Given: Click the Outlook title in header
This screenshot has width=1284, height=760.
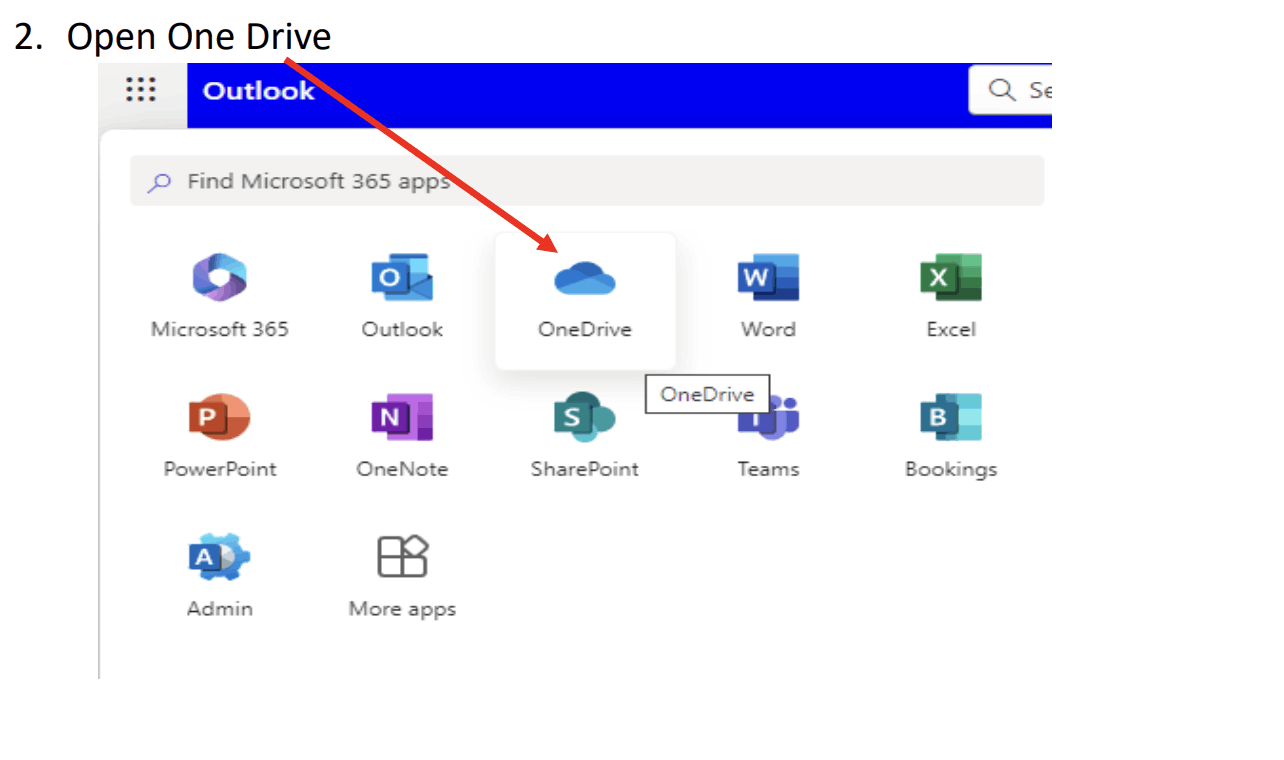Looking at the screenshot, I should (259, 91).
